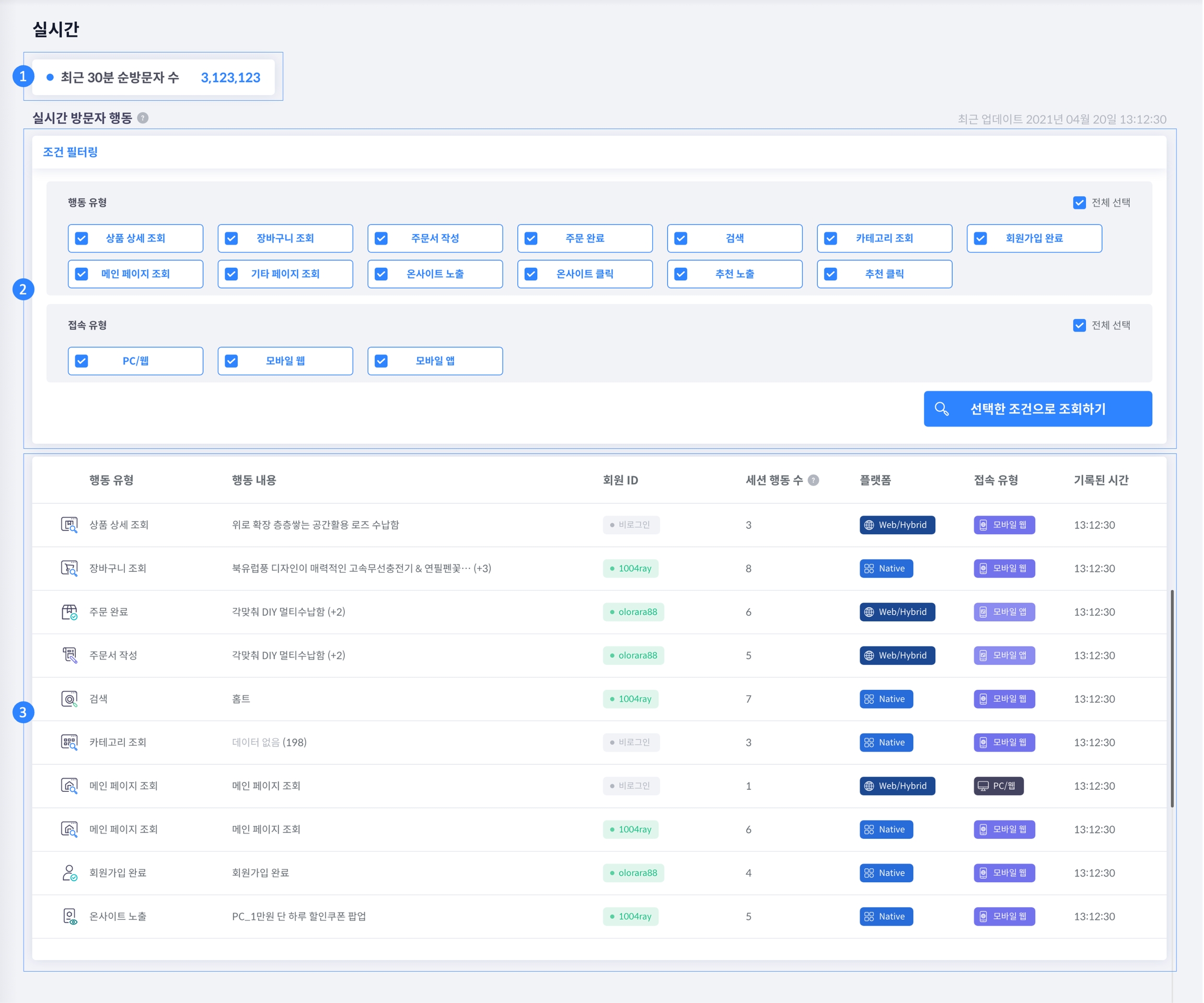Click the table vertical scrollbar
The height and width of the screenshot is (1003, 1204).
click(x=1172, y=698)
